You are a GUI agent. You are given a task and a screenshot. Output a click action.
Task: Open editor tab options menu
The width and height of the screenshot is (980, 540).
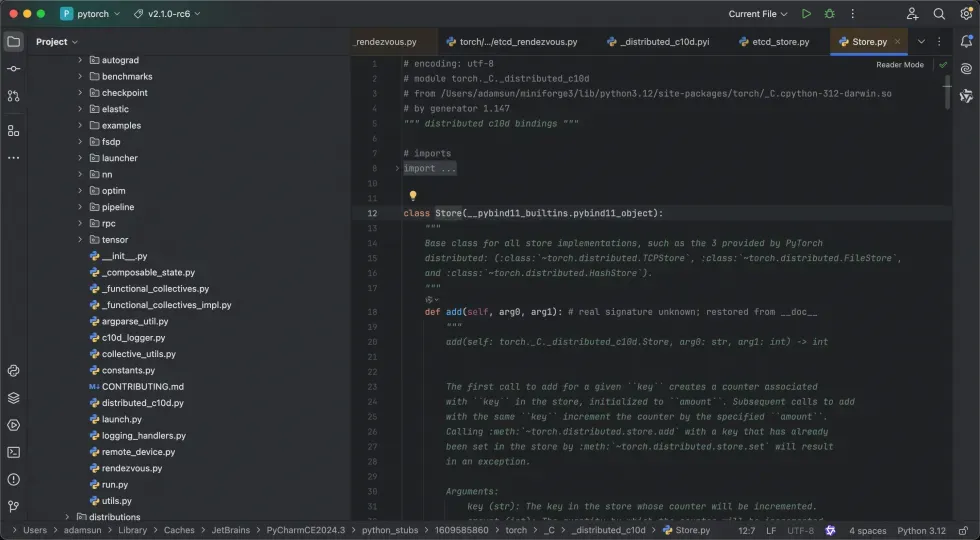(x=939, y=42)
